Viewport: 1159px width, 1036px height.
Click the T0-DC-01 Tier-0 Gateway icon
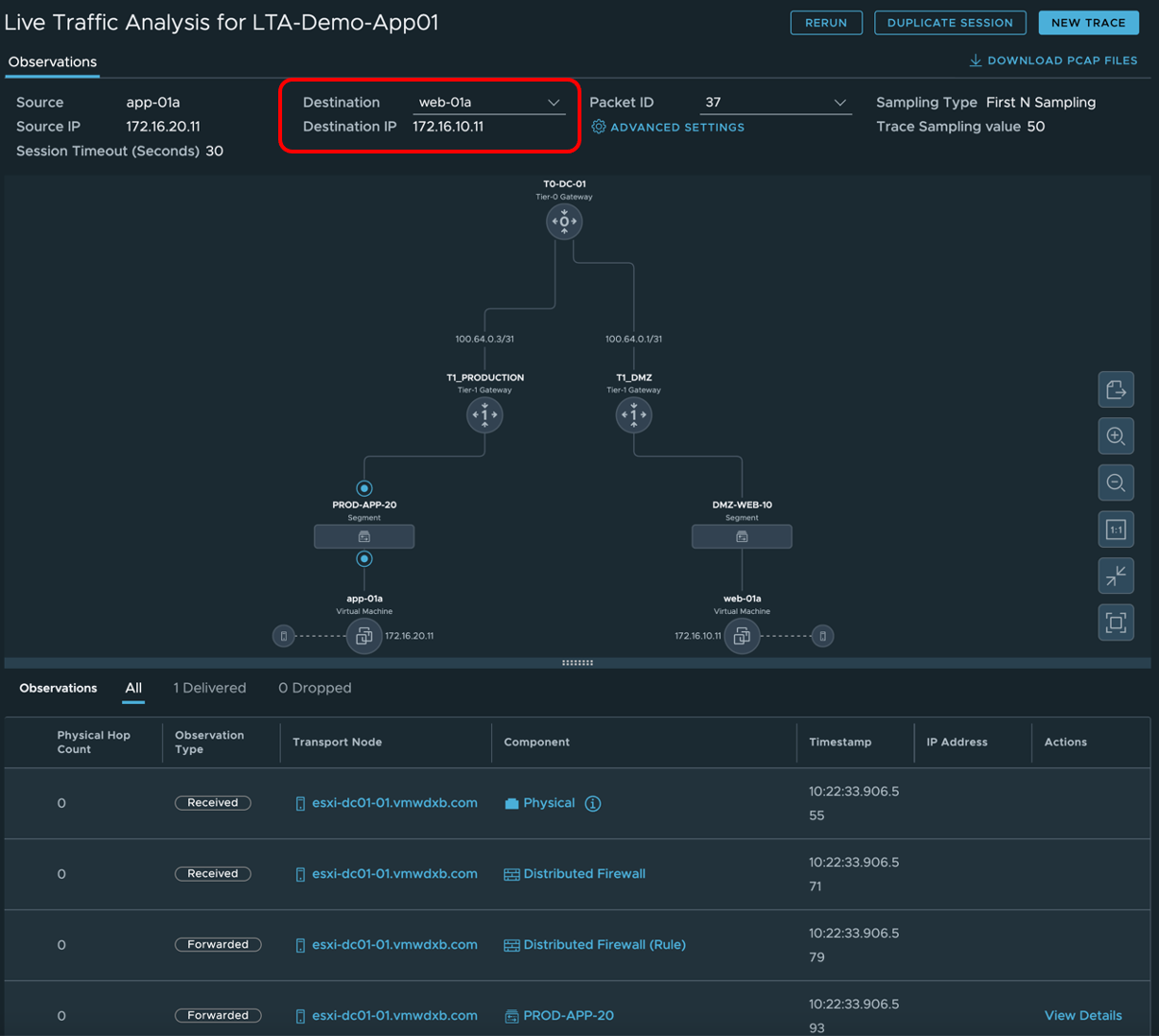click(x=563, y=222)
